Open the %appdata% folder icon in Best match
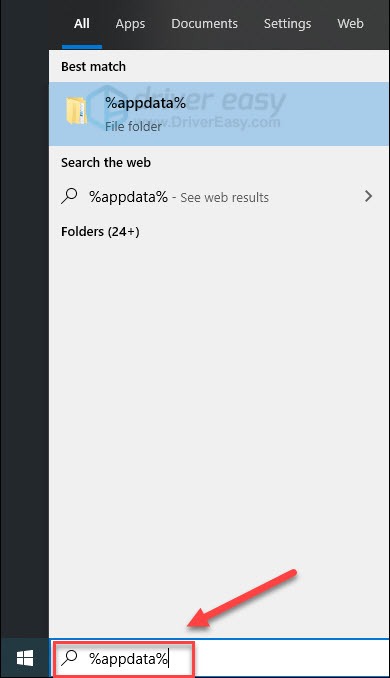390x678 pixels. tap(77, 112)
